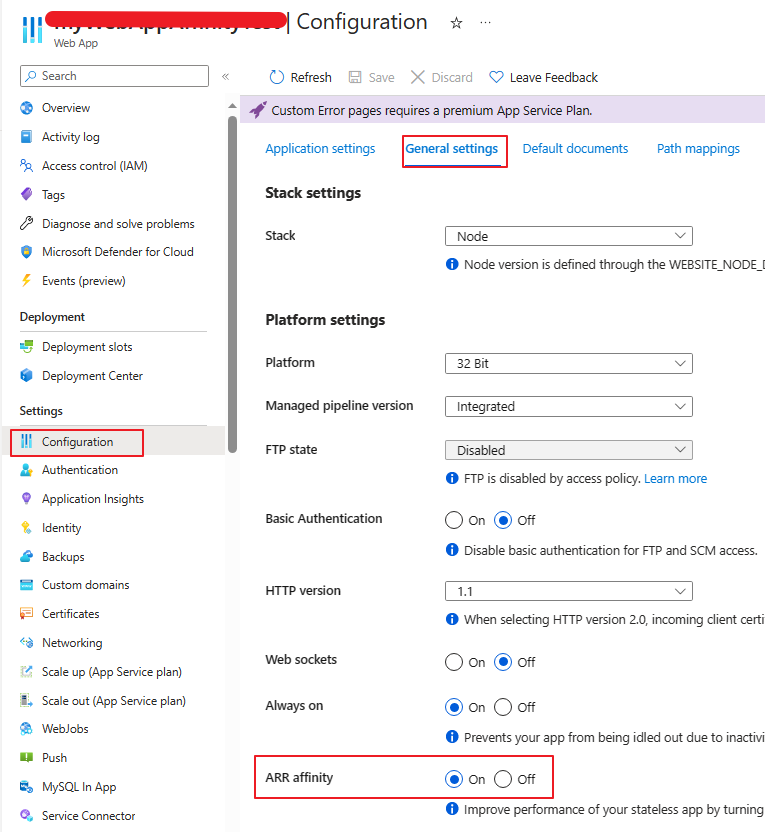Open the Platform dropdown showing 32 Bit
The image size is (765, 832).
tap(569, 363)
